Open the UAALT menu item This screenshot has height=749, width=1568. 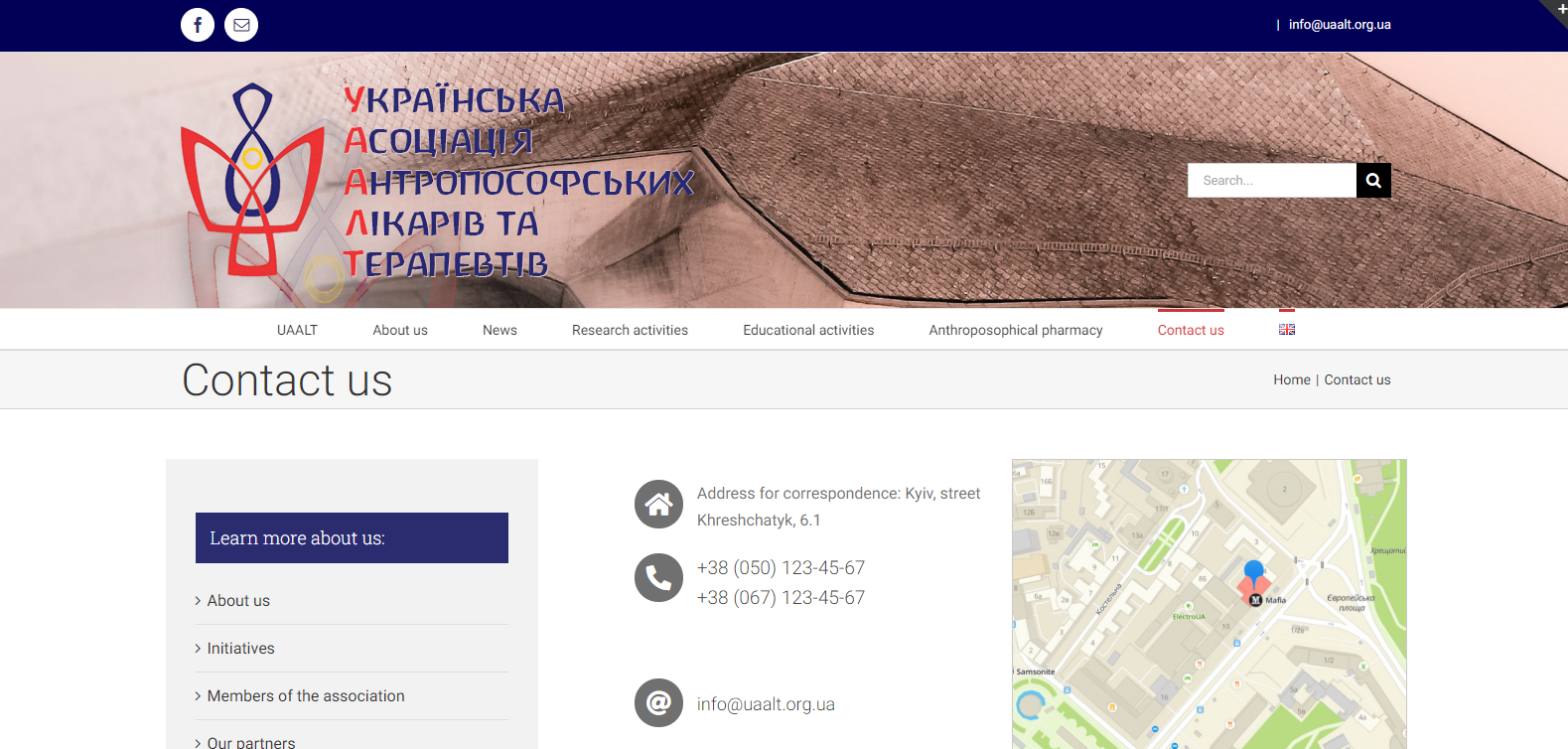297,330
